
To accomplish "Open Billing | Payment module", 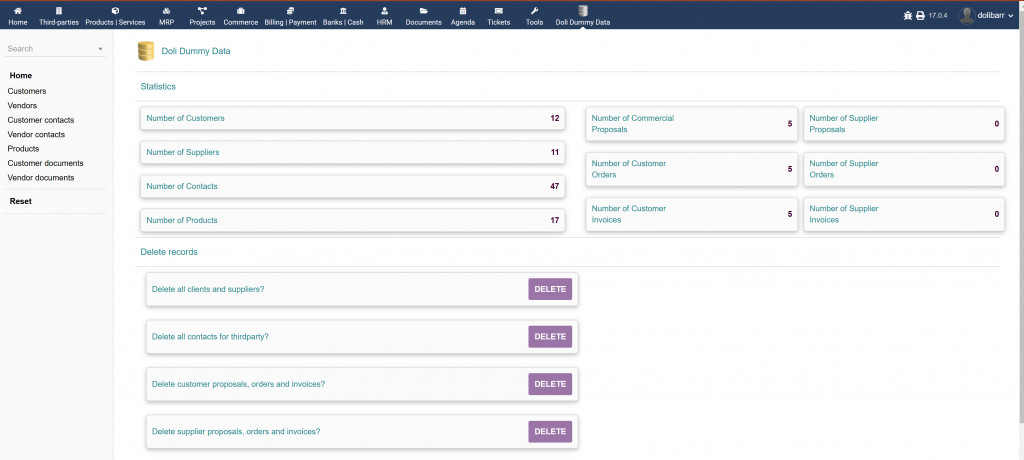I will click(290, 11).
